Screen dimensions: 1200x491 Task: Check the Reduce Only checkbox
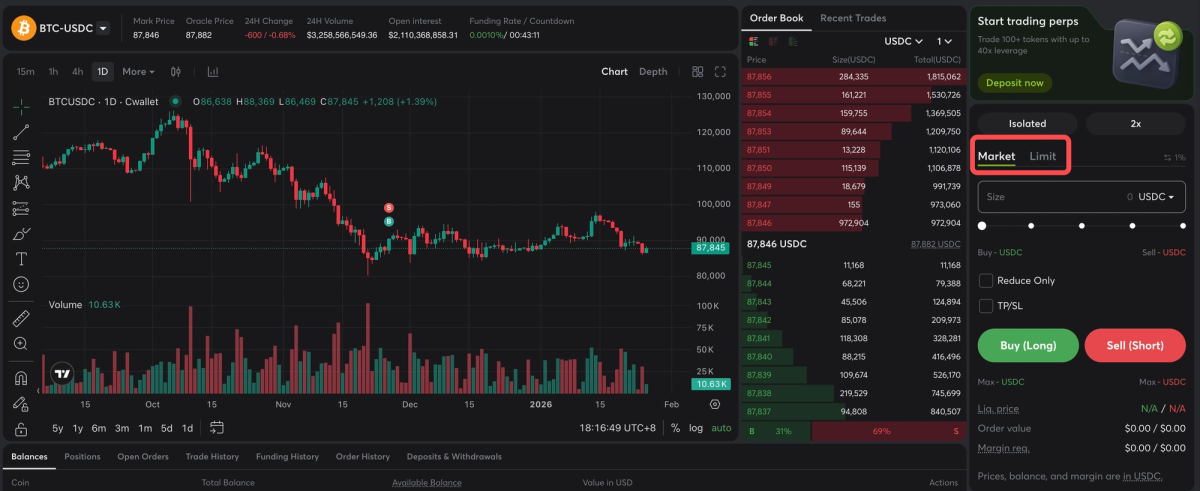(986, 281)
